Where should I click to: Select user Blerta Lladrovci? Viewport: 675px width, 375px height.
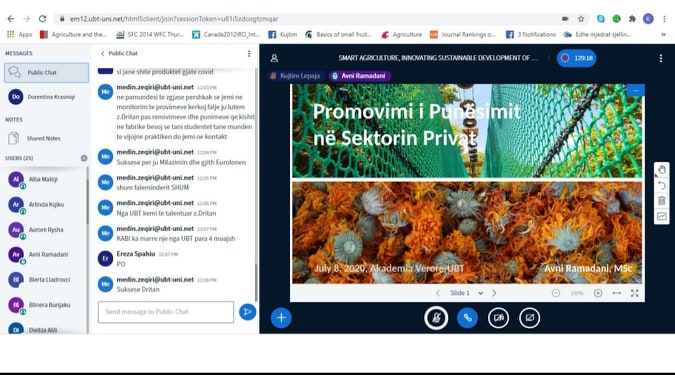(x=43, y=280)
